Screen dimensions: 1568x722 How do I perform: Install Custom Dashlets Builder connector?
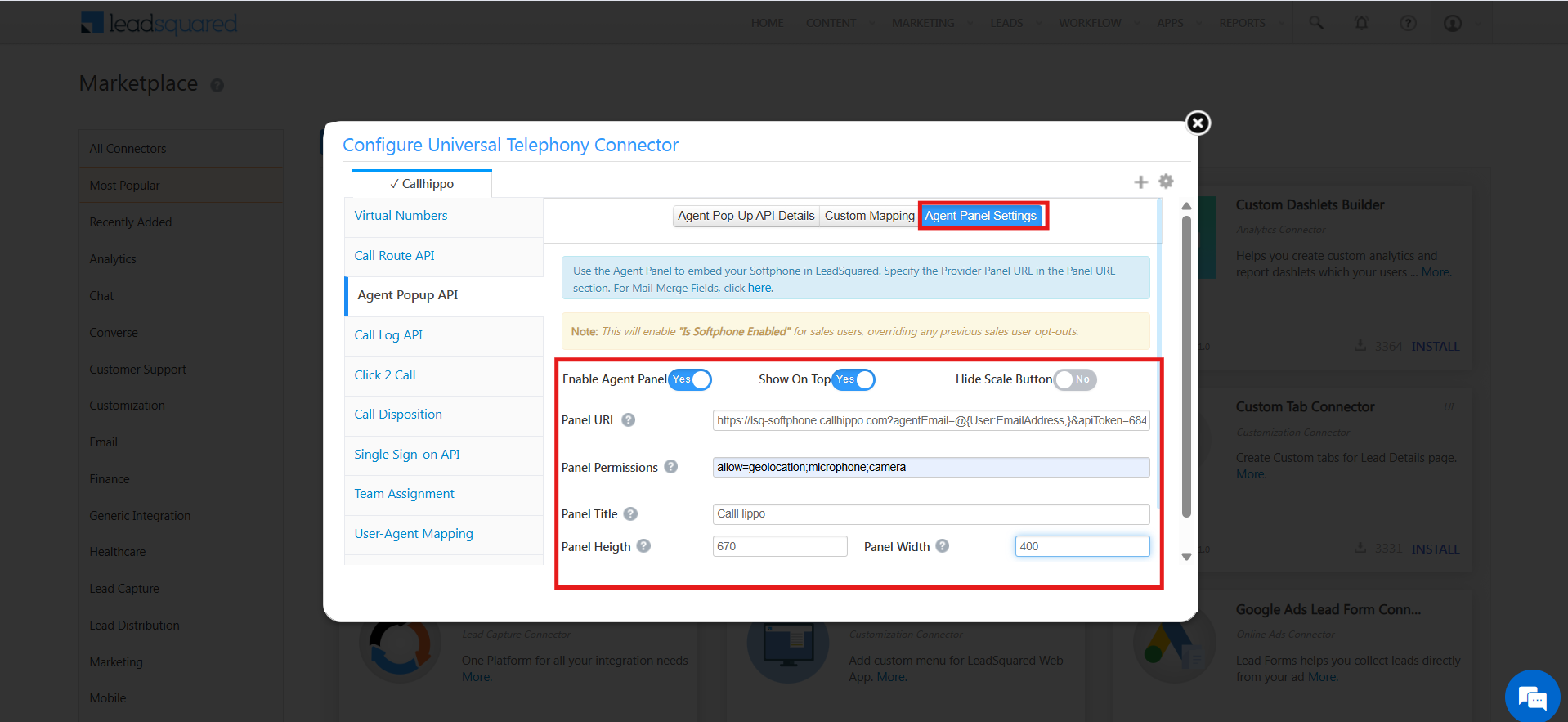click(x=1435, y=347)
